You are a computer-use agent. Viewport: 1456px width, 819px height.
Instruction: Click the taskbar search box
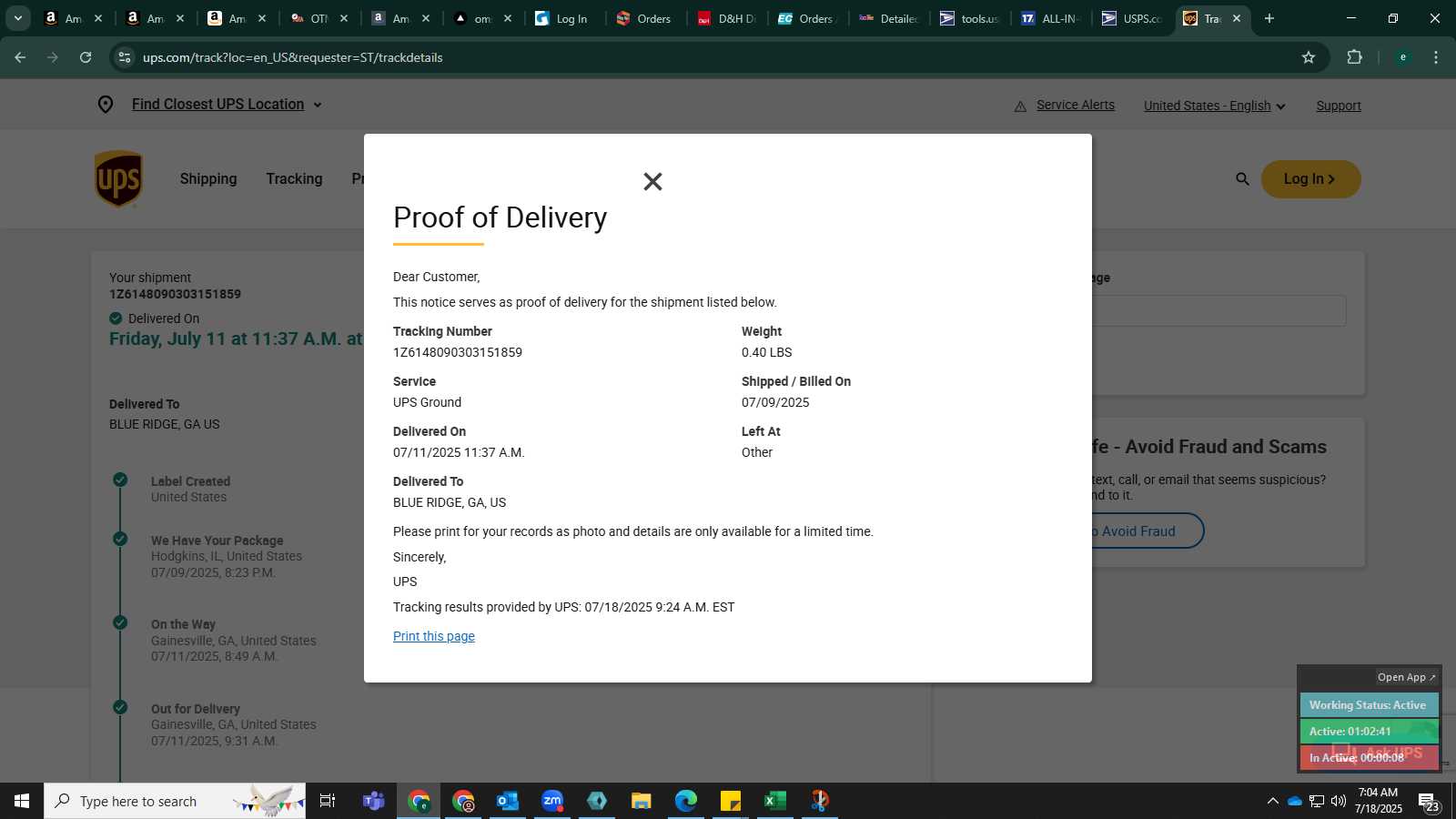pyautogui.click(x=175, y=801)
